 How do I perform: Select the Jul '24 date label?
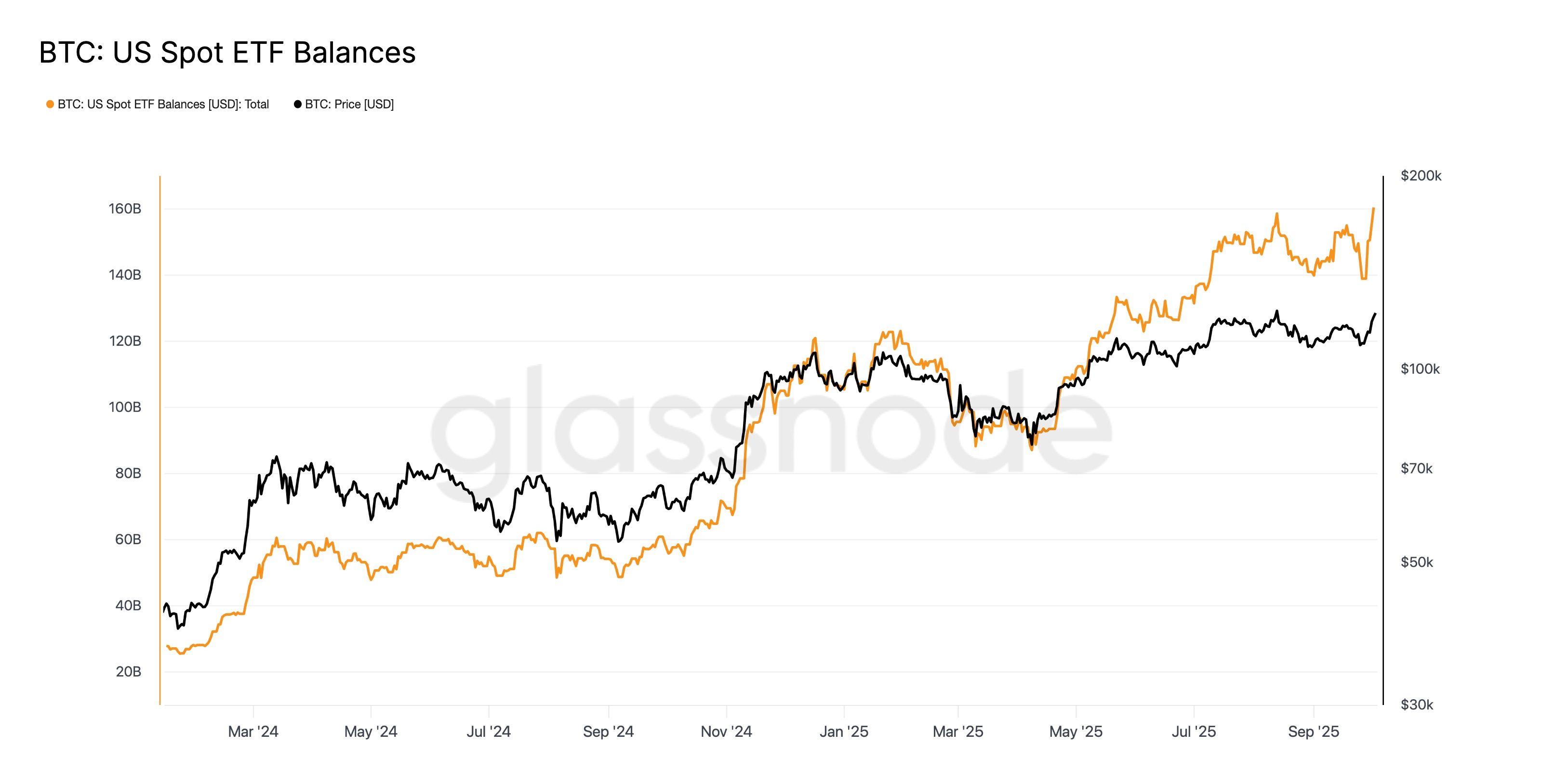pos(489,732)
